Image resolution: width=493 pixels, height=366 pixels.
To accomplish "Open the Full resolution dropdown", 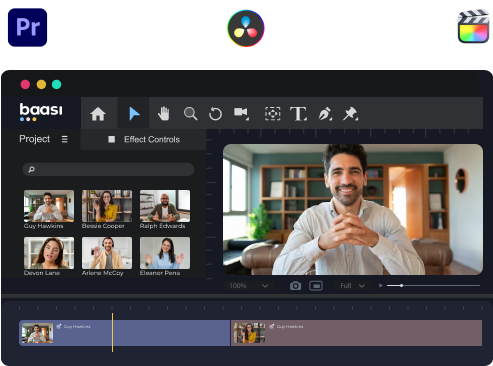I will (352, 286).
